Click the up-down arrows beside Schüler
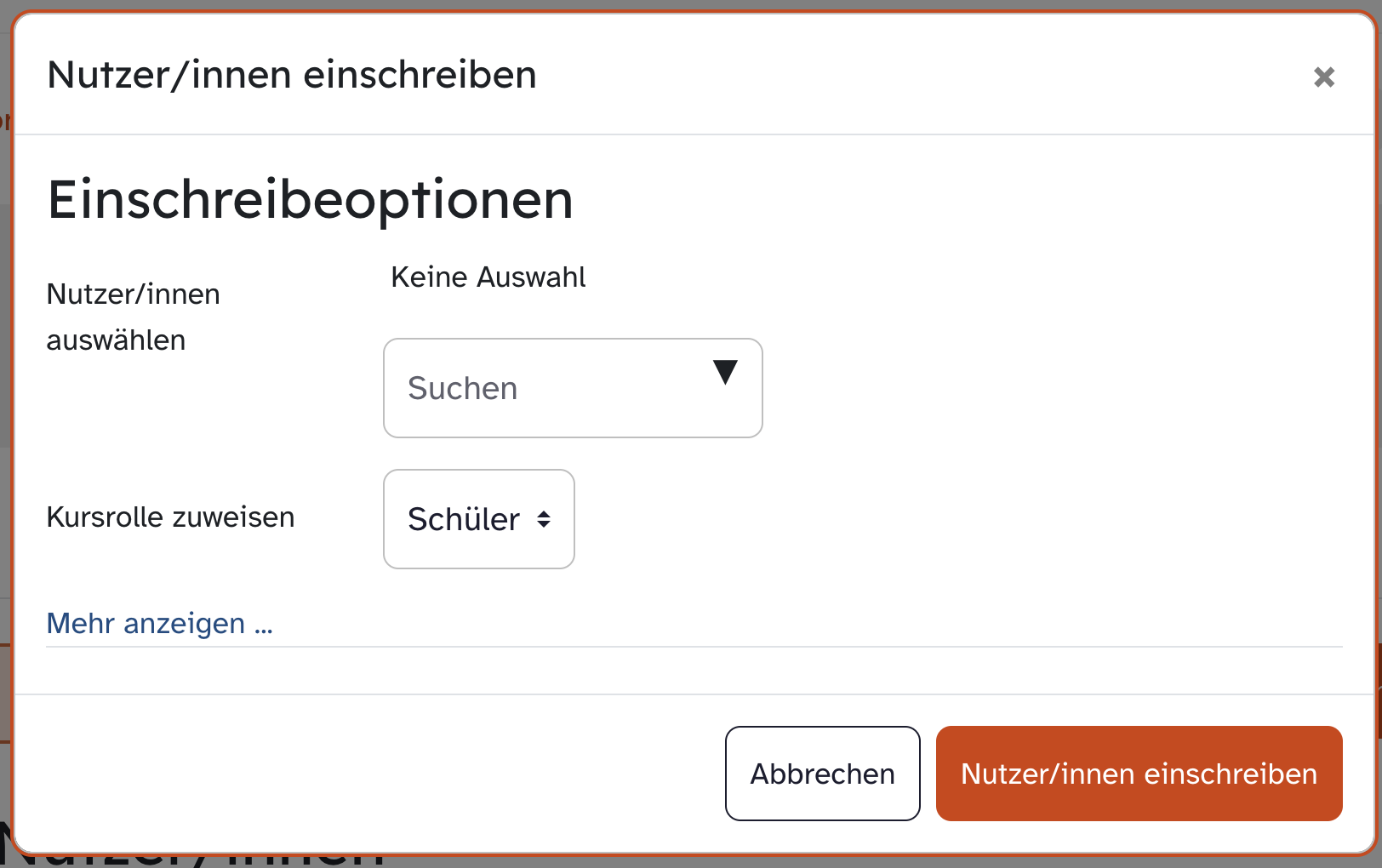Image resolution: width=1382 pixels, height=868 pixels. [544, 519]
